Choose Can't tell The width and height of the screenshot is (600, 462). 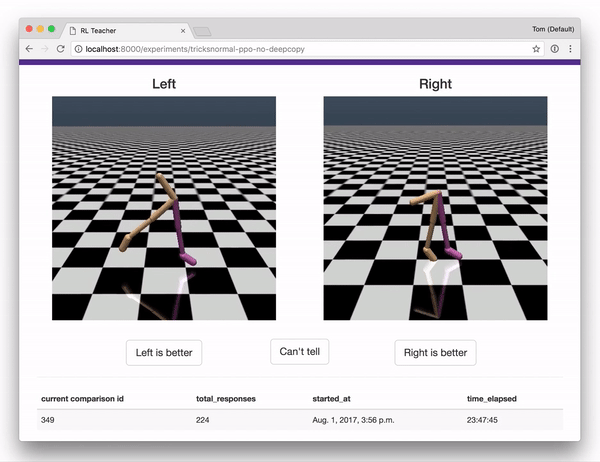300,351
